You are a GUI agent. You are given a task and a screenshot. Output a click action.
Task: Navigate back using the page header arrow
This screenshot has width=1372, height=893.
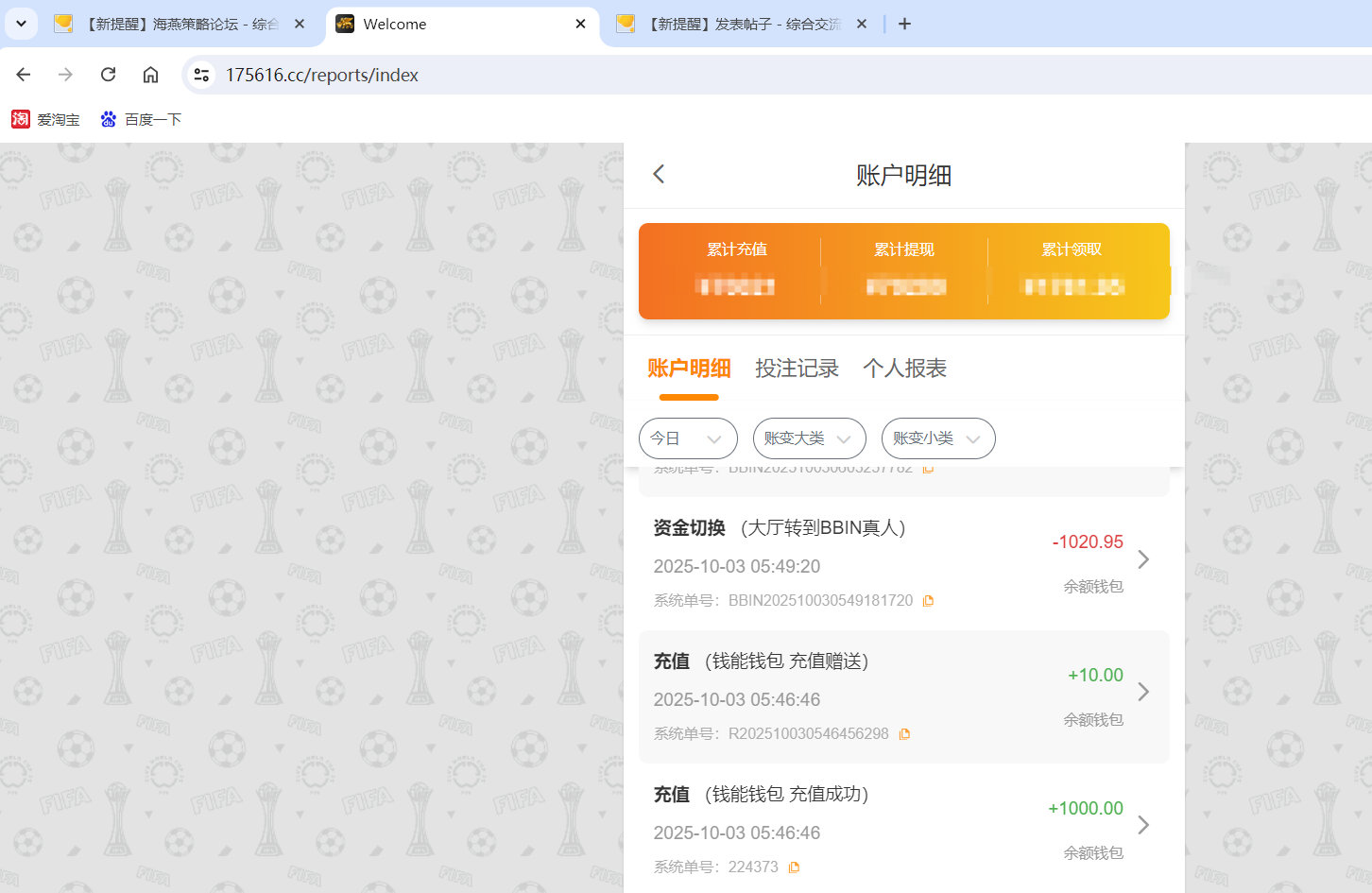[659, 174]
